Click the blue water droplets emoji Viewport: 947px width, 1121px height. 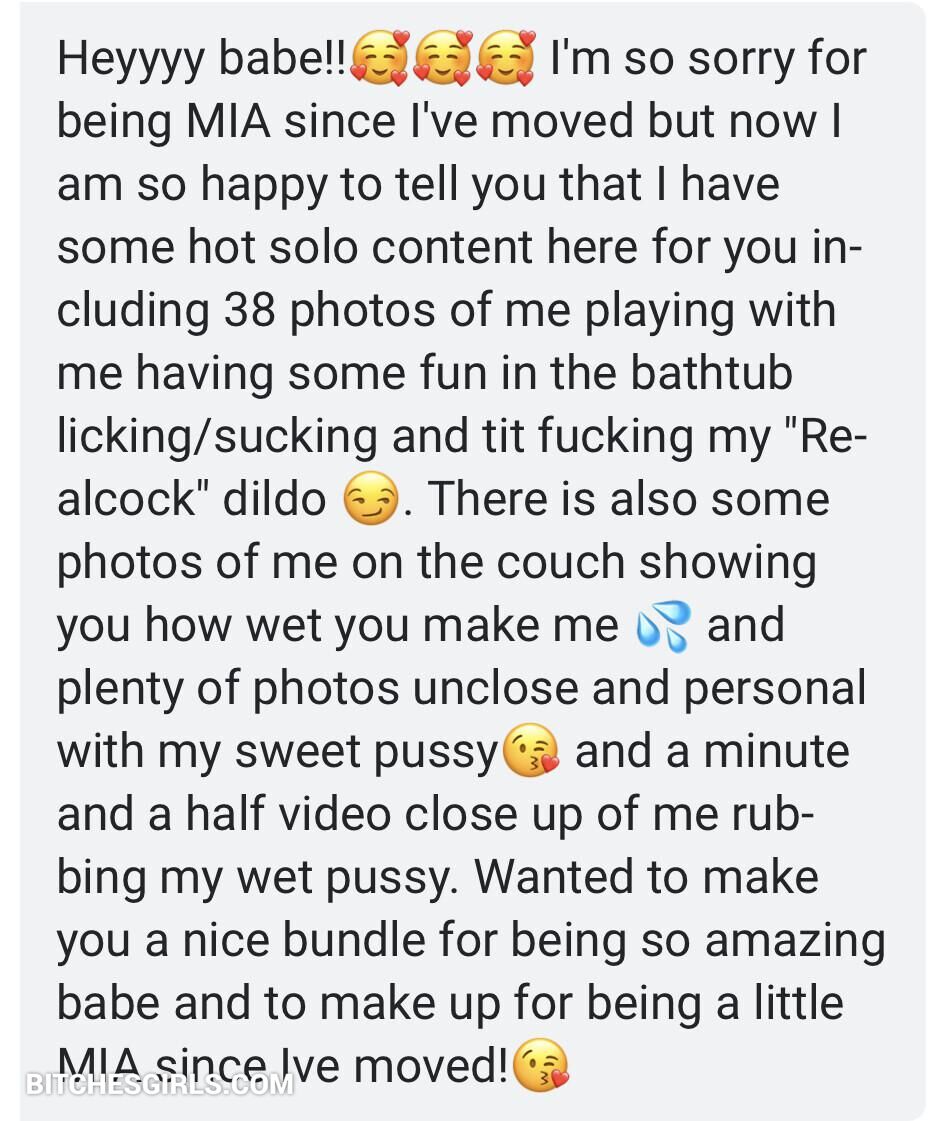[662, 626]
